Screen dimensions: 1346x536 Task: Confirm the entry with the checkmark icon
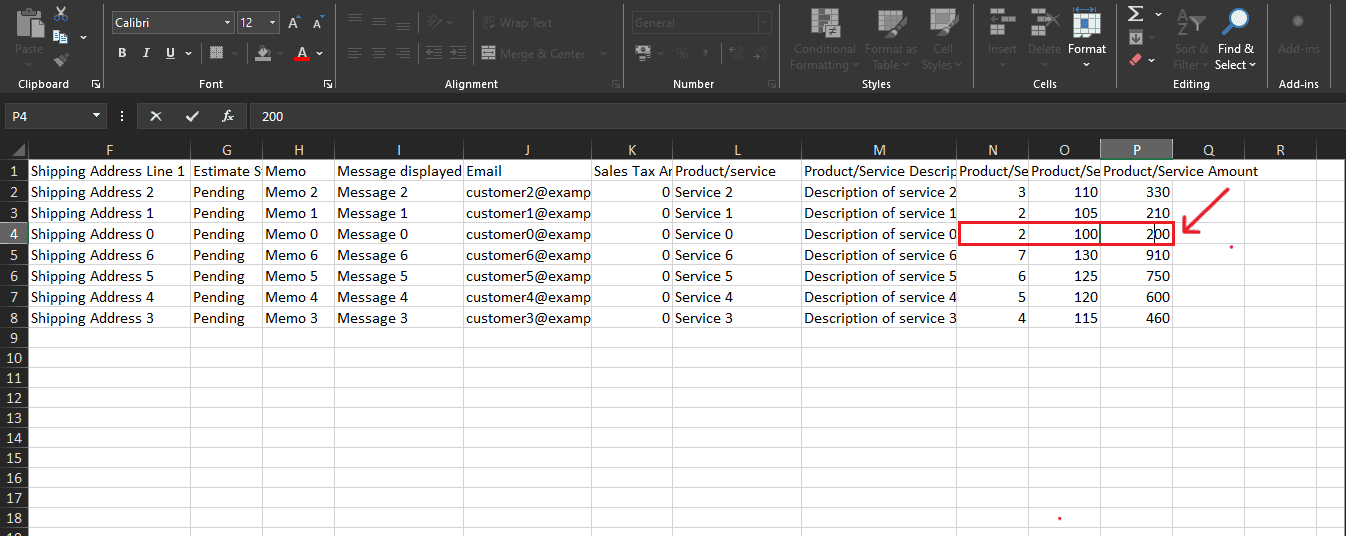click(192, 116)
